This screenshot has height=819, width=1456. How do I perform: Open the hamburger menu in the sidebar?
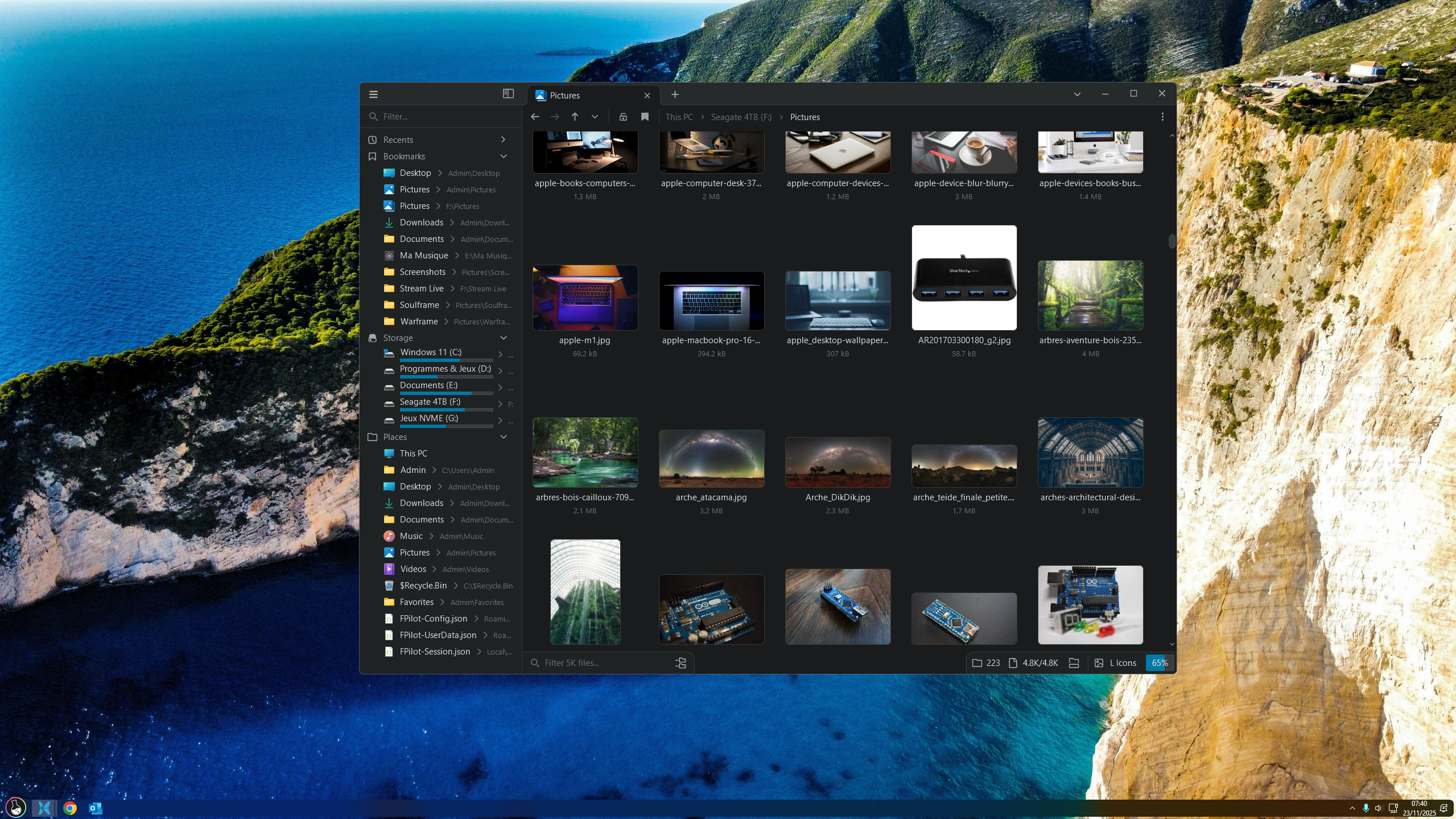[373, 94]
